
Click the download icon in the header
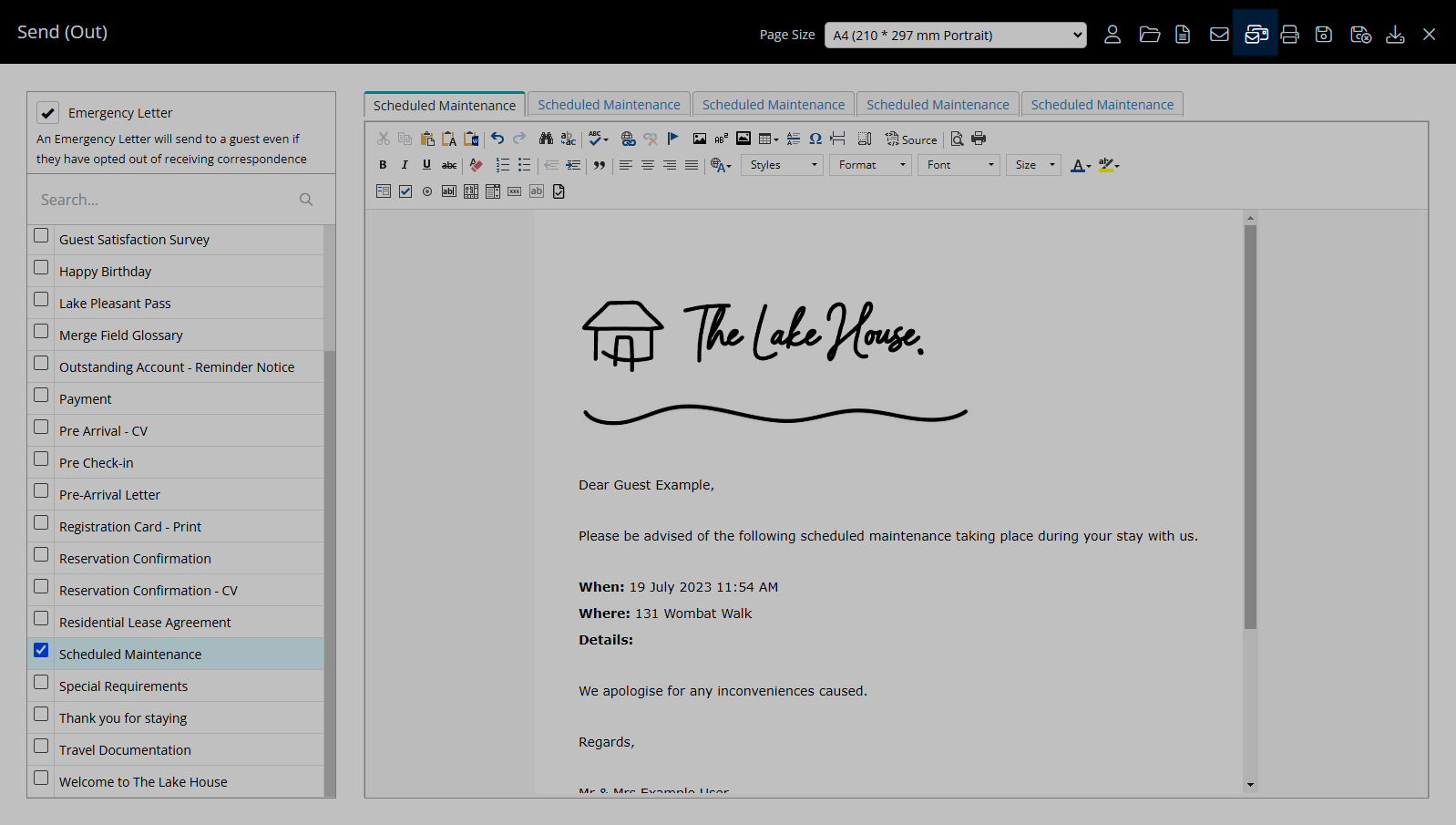pyautogui.click(x=1395, y=35)
